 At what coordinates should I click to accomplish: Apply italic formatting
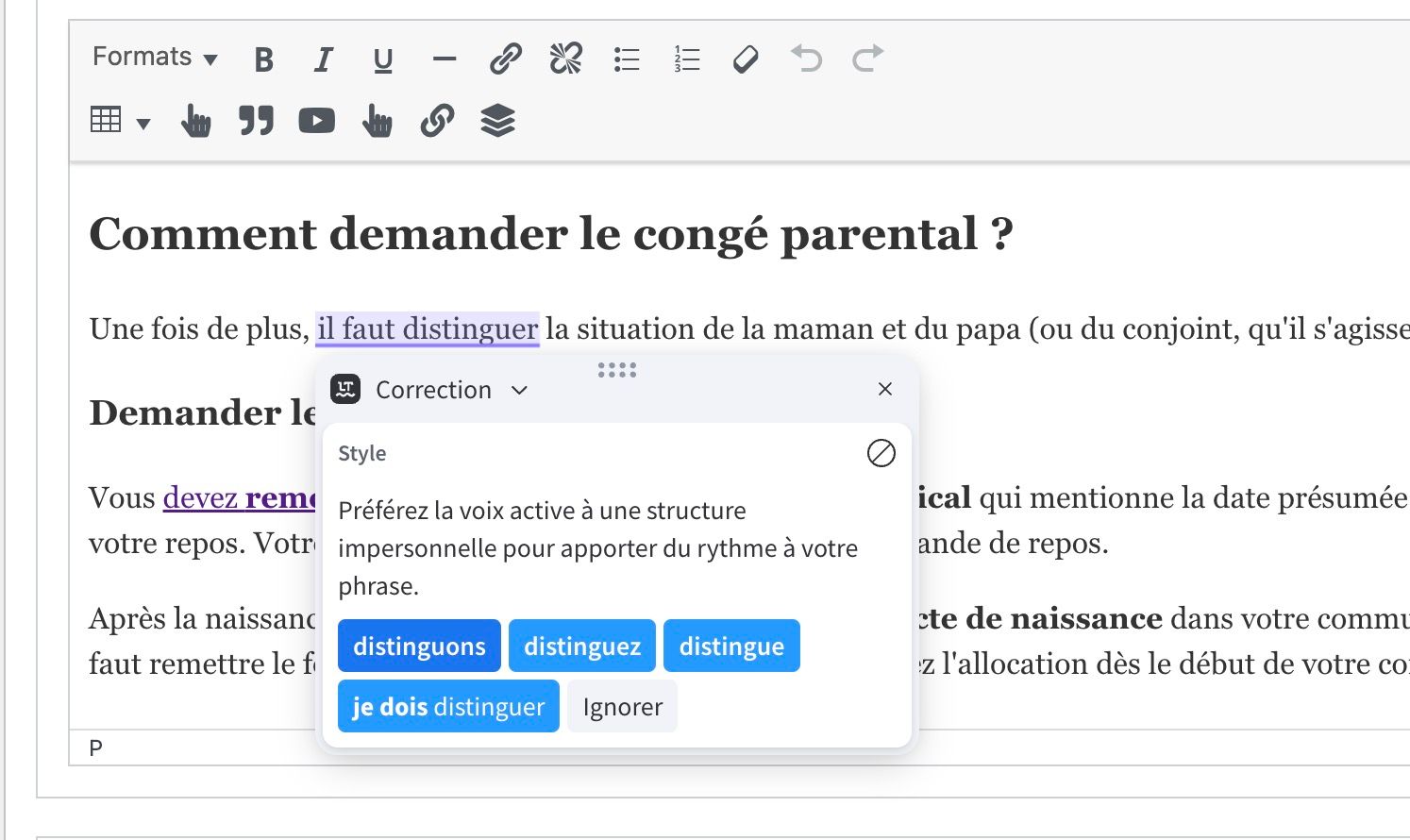[322, 59]
